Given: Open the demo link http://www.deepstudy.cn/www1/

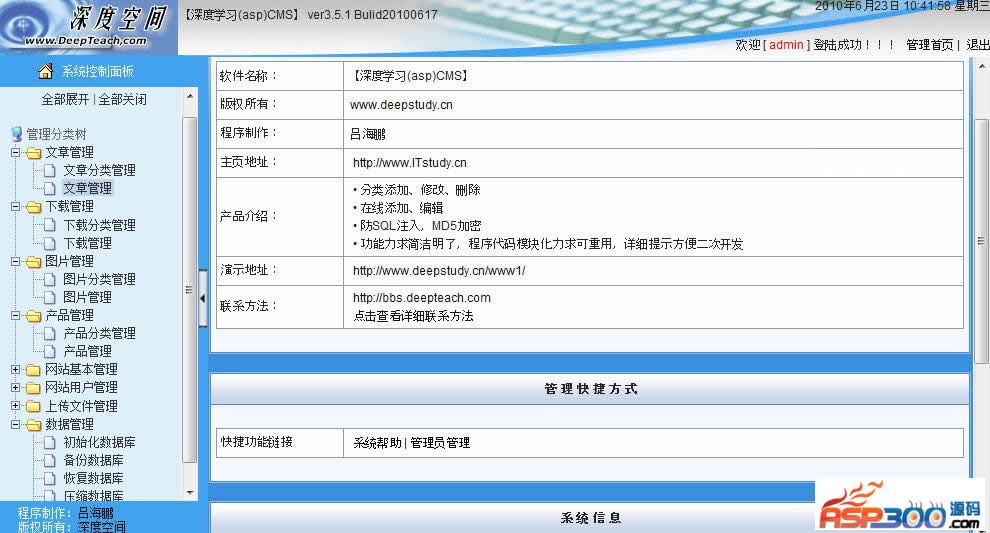Looking at the screenshot, I should tap(439, 271).
